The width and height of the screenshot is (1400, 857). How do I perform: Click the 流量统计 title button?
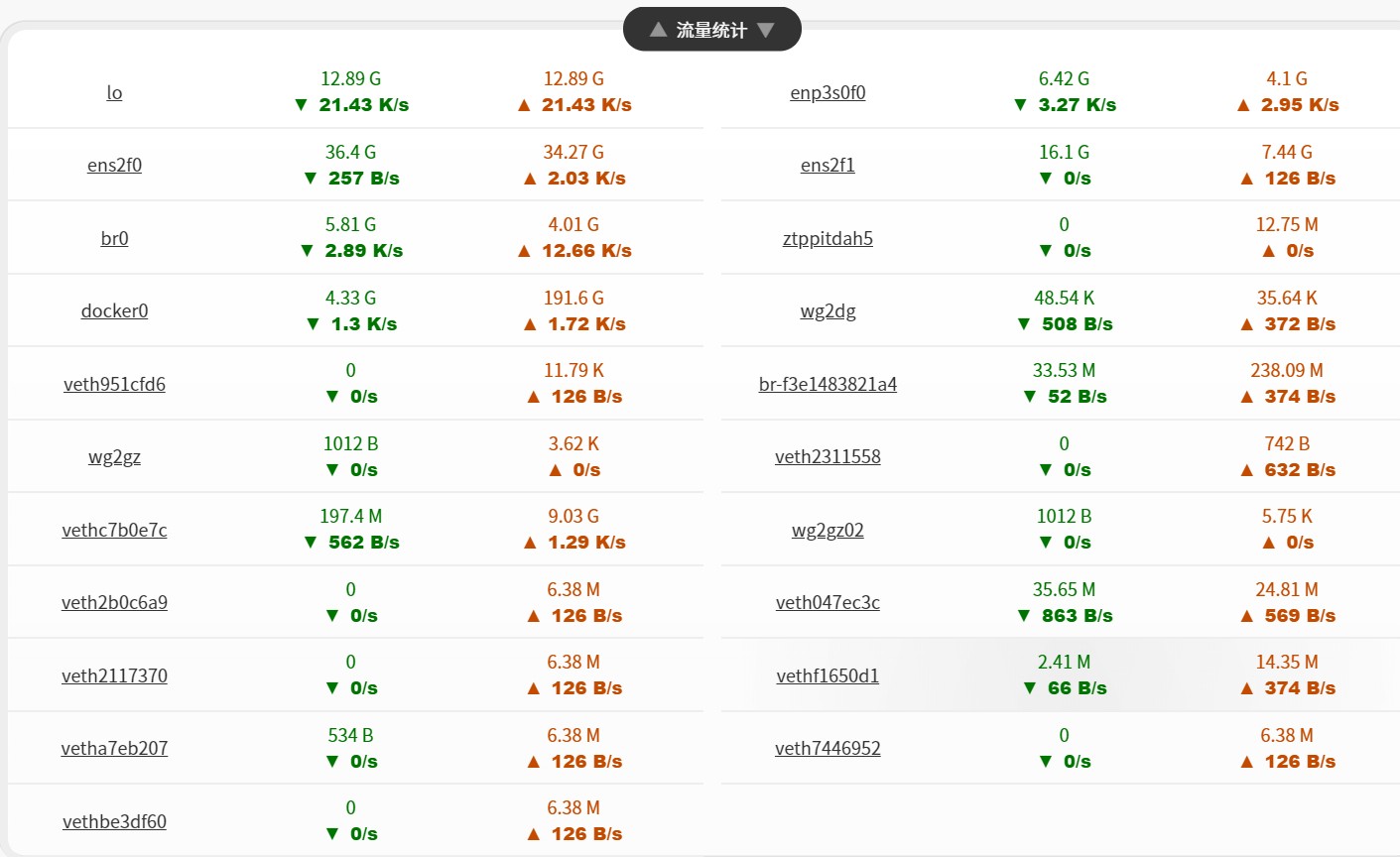[x=711, y=29]
